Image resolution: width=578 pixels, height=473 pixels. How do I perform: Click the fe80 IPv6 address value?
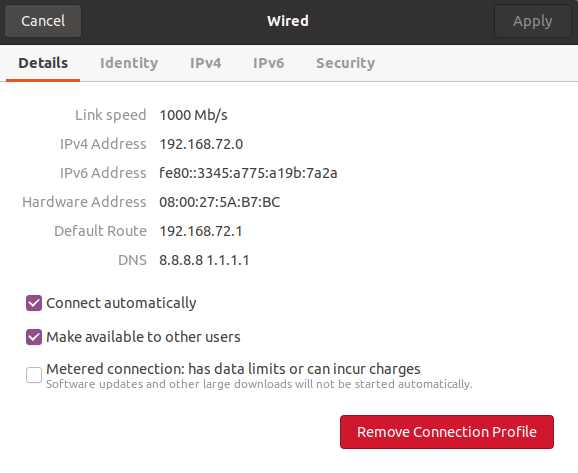coord(248,173)
